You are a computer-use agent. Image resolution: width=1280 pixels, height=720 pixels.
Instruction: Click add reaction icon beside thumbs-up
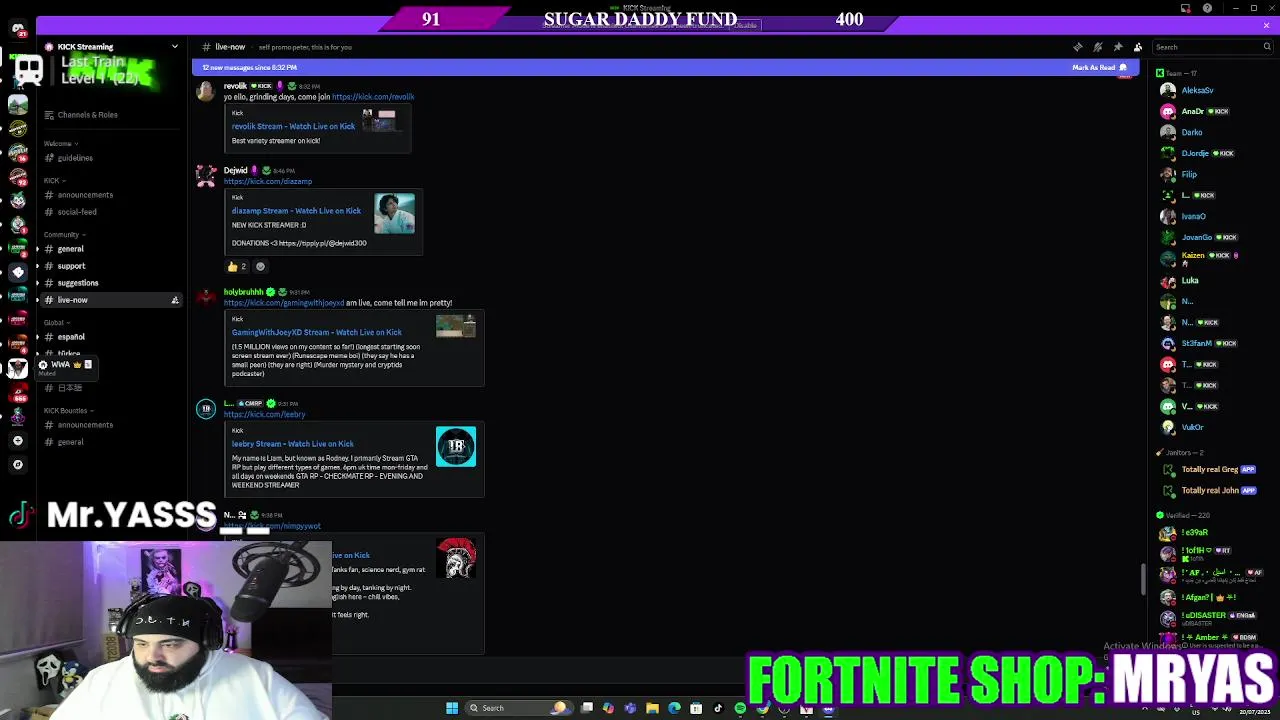coord(260,267)
